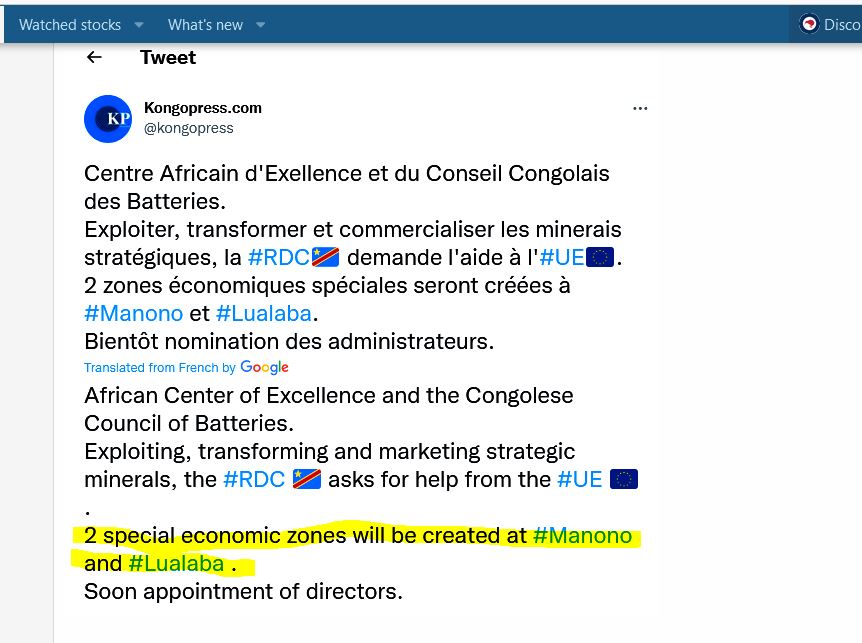Go back using the left arrow icon
Viewport: 862px width, 643px height.
[95, 57]
